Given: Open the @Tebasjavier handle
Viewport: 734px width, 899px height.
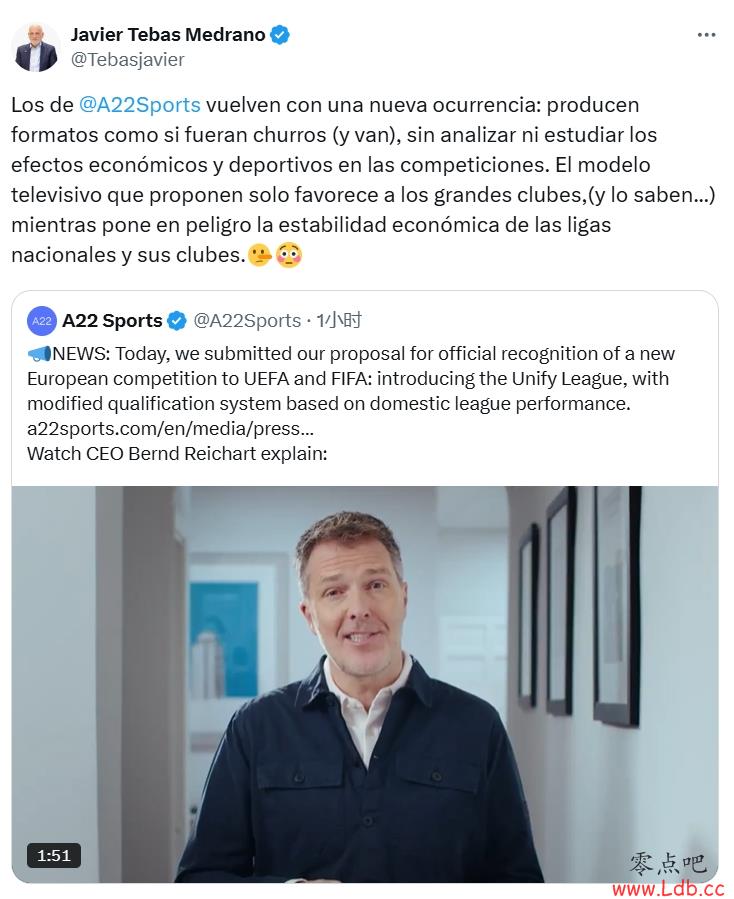Looking at the screenshot, I should pyautogui.click(x=127, y=60).
